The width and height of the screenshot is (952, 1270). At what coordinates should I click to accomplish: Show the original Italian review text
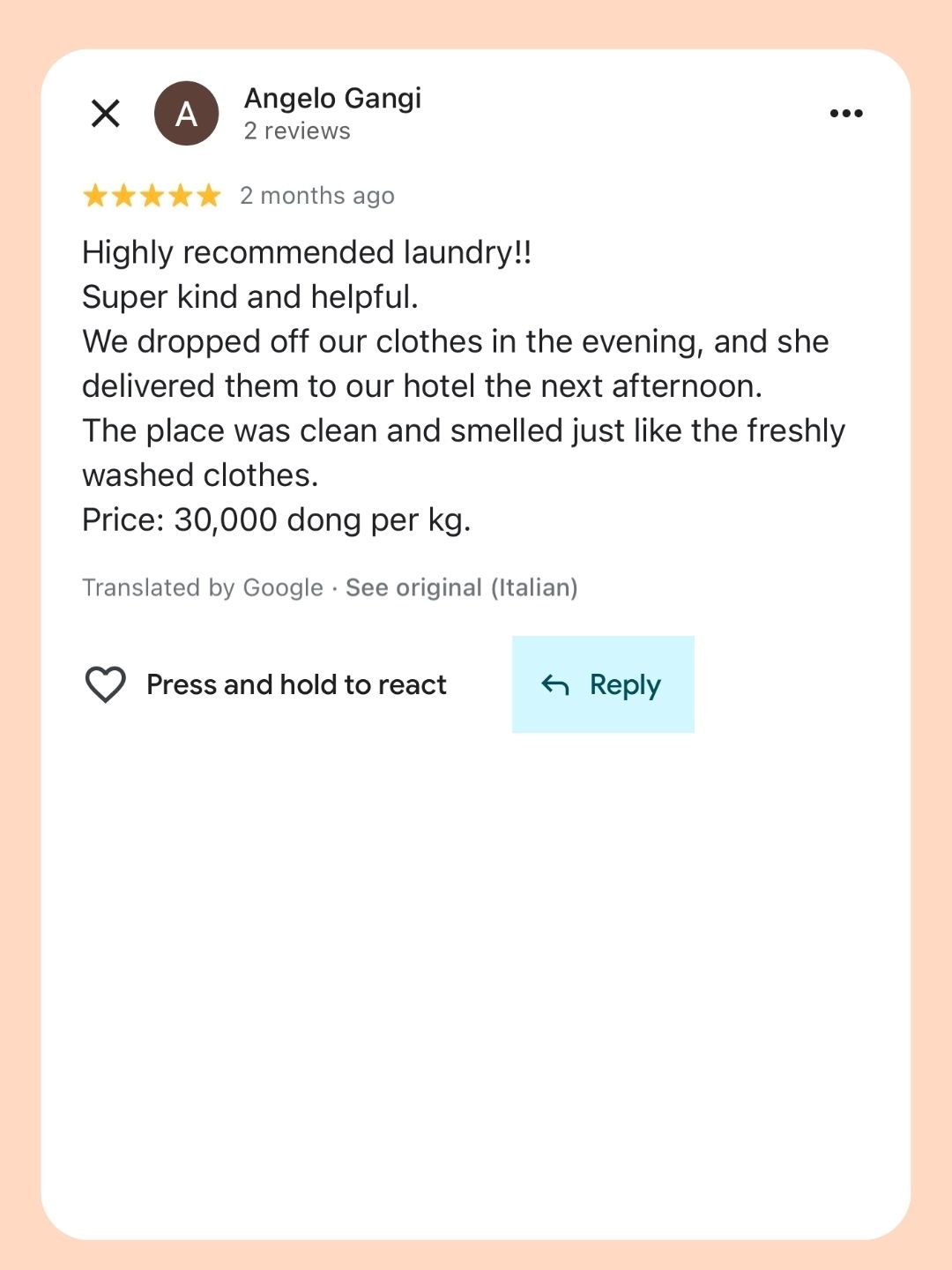(461, 587)
